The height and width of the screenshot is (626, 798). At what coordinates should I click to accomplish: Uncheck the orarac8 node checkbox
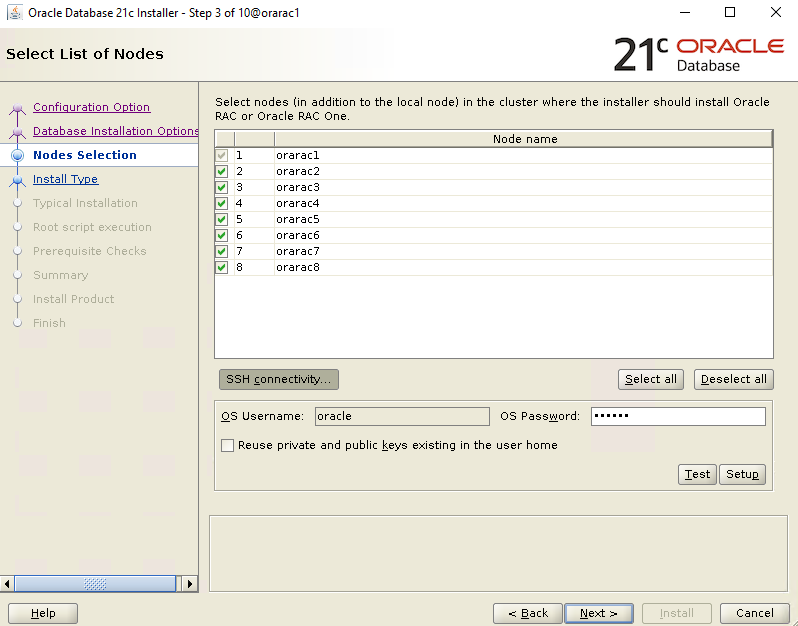tap(221, 267)
